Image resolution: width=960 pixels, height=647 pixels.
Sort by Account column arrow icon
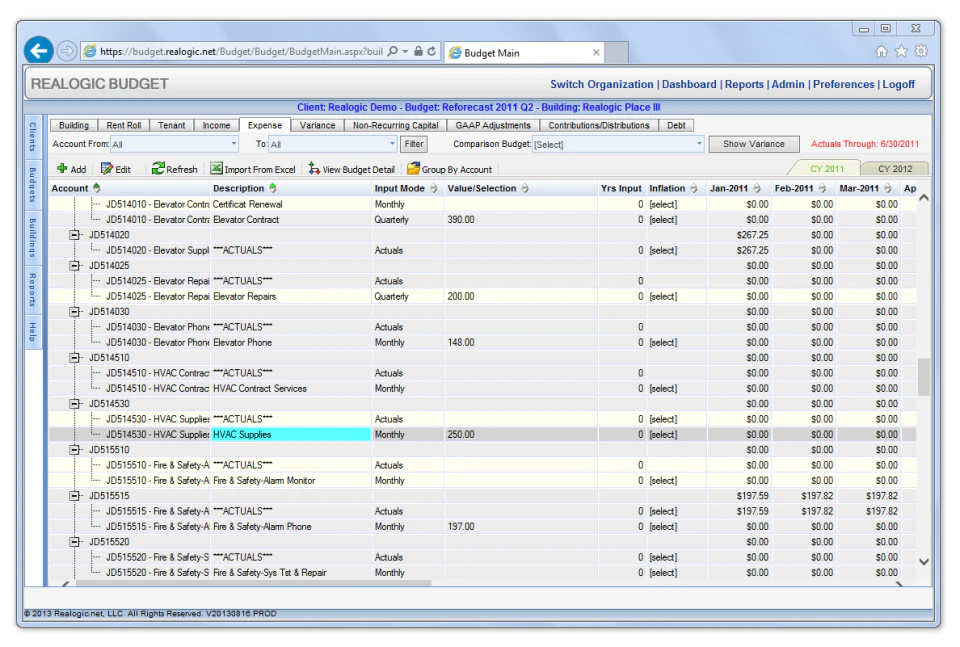coord(97,188)
